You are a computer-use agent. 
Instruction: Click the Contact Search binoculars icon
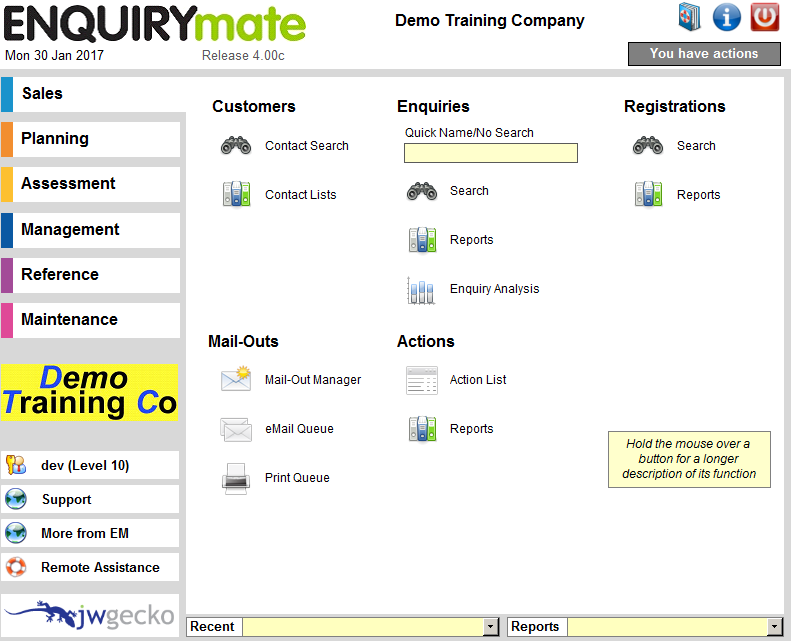pyautogui.click(x=236, y=146)
